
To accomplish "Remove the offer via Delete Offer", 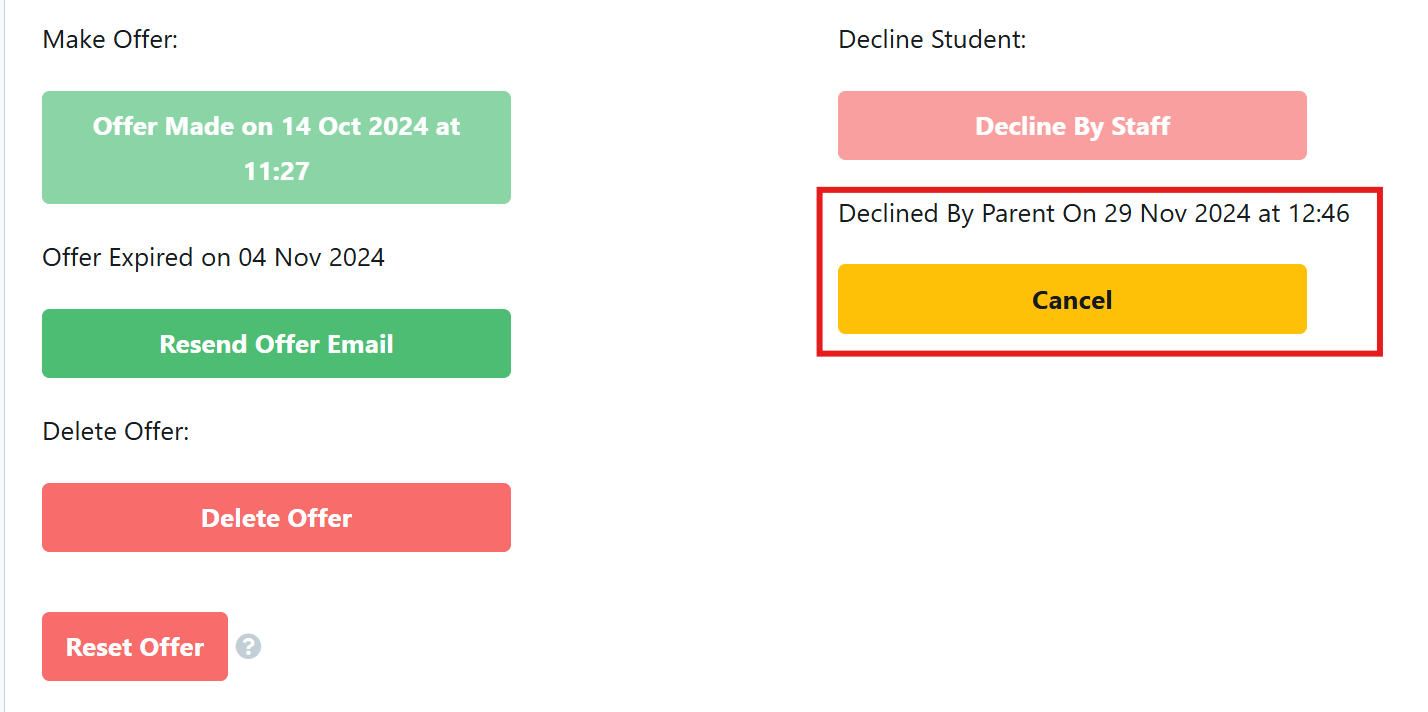I will click(x=276, y=517).
